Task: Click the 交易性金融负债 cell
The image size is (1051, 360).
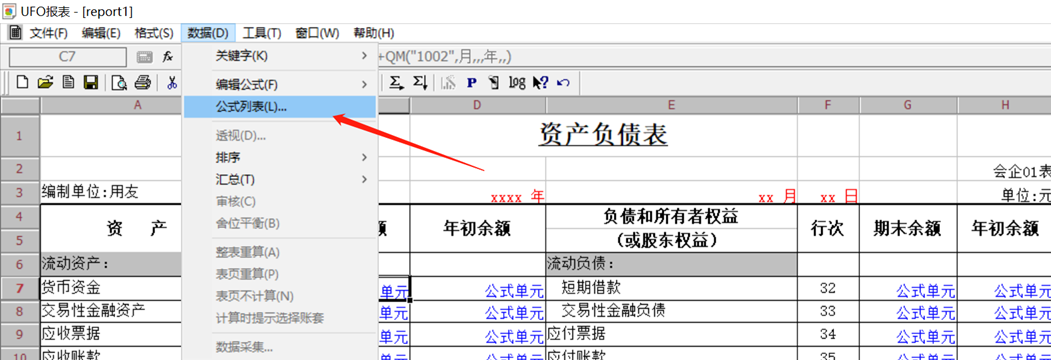Action: 672,310
